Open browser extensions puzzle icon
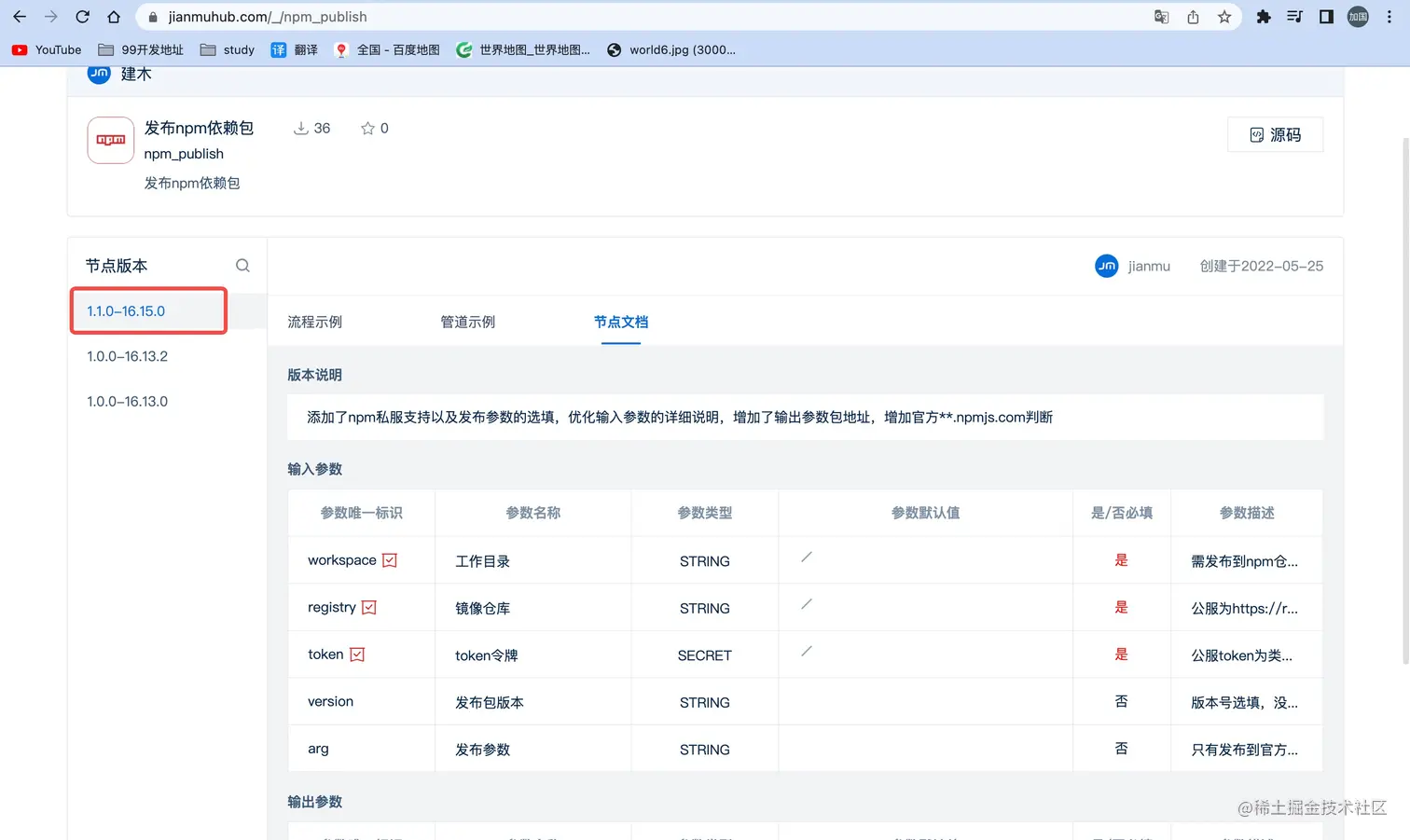This screenshot has width=1410, height=840. (x=1264, y=17)
